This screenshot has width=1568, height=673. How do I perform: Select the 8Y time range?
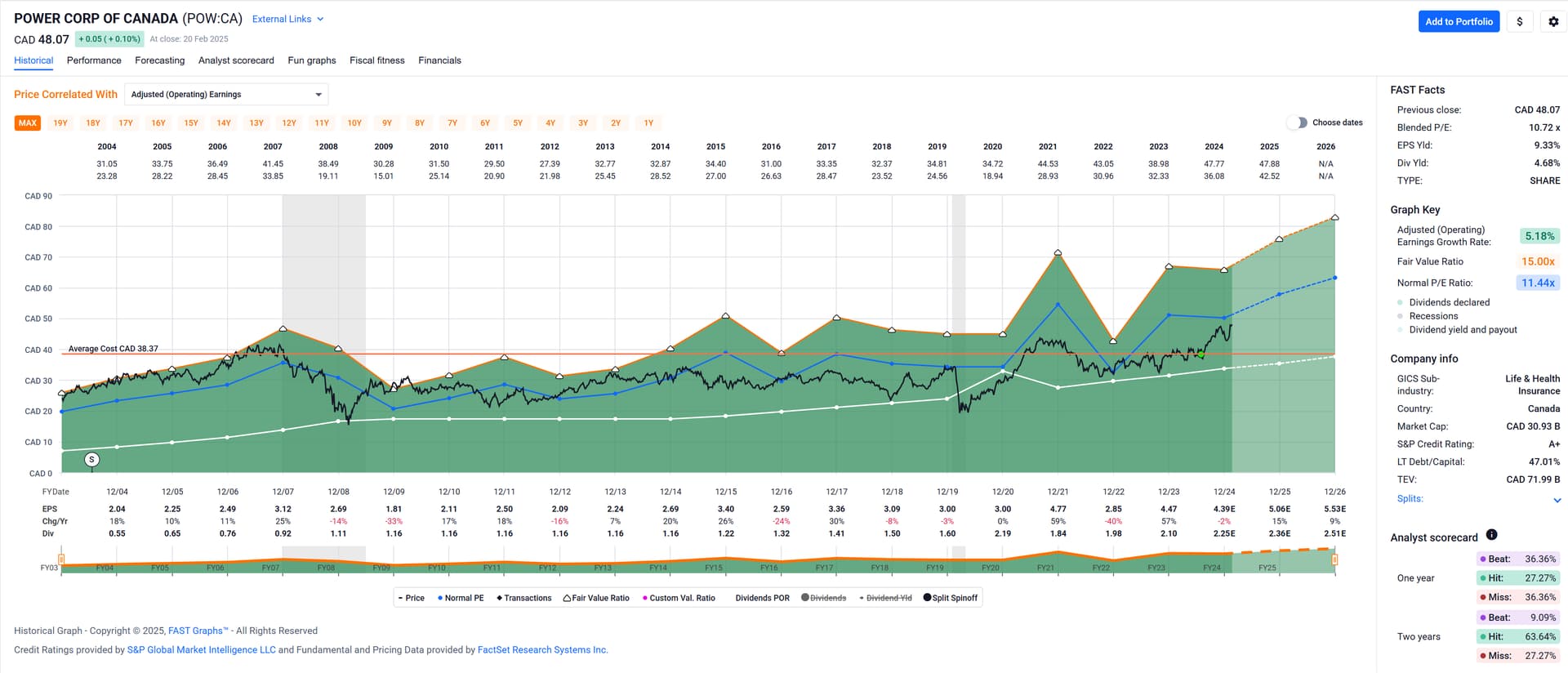click(x=420, y=123)
